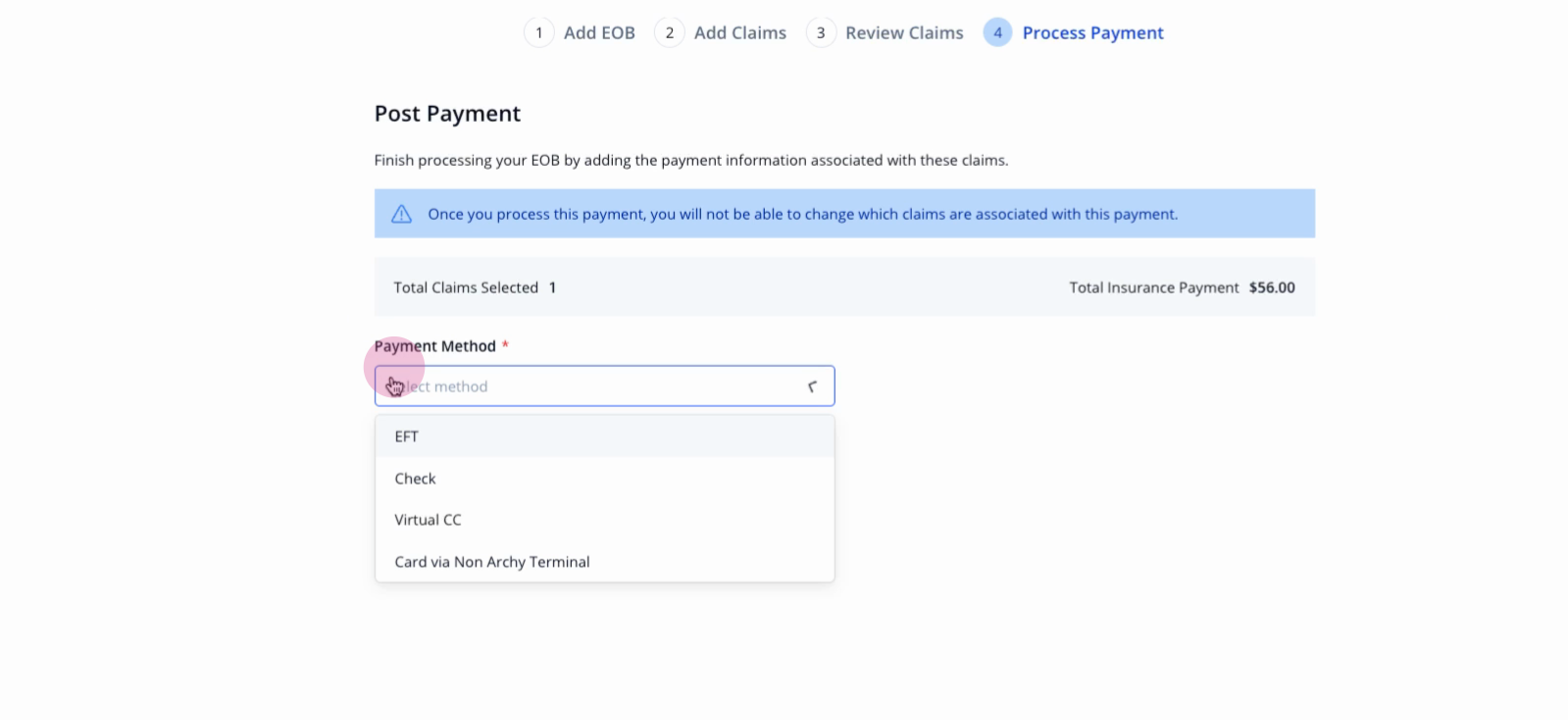The image size is (1568, 720).
Task: Collapse dropdown using the chevron arrow
Action: tap(812, 386)
